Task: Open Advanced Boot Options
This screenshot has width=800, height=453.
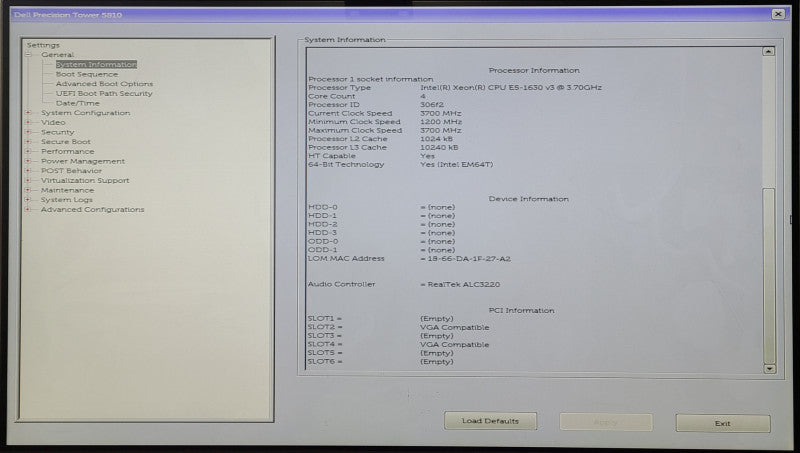Action: (105, 84)
